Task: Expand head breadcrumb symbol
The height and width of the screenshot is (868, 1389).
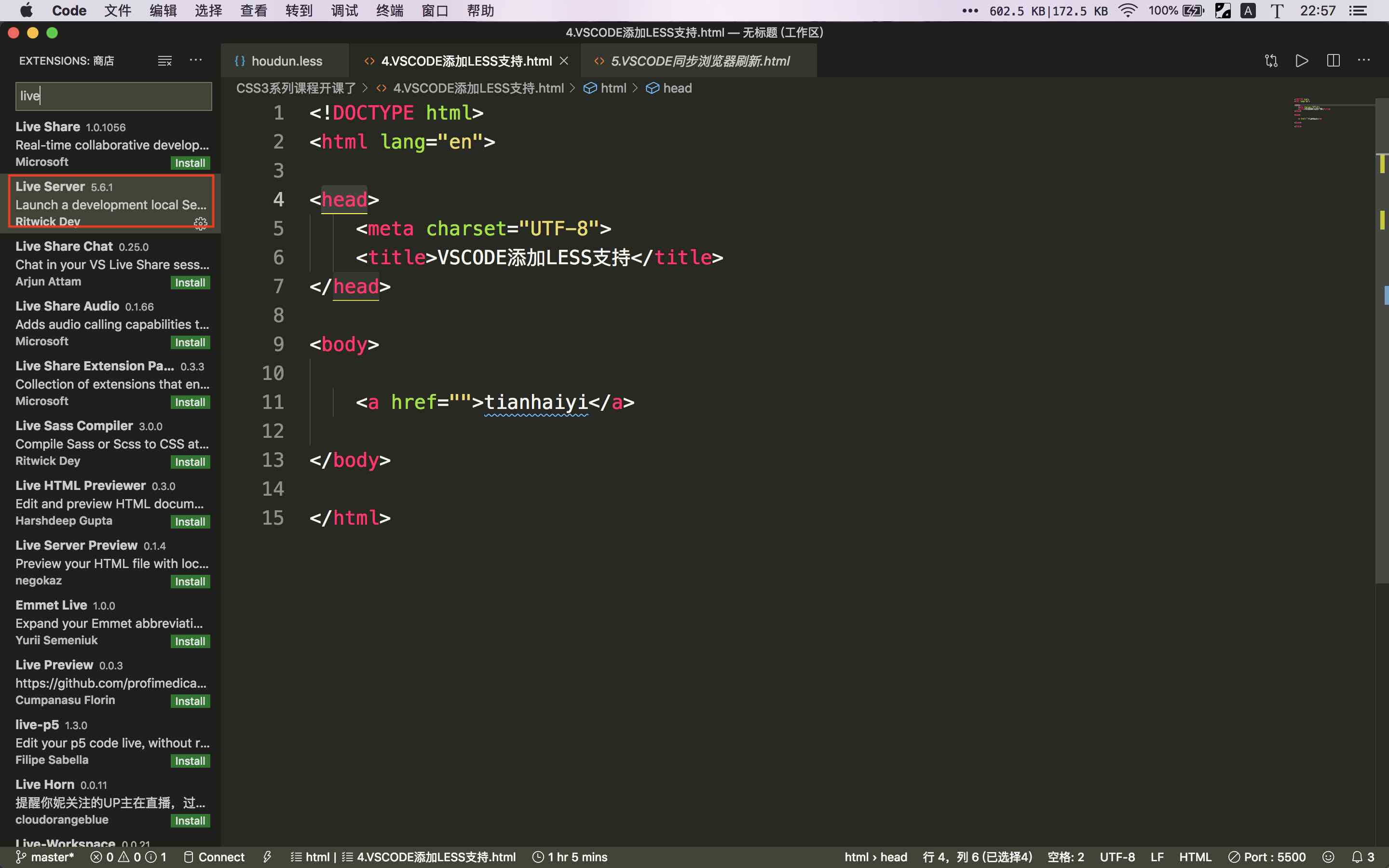Action: 668,88
